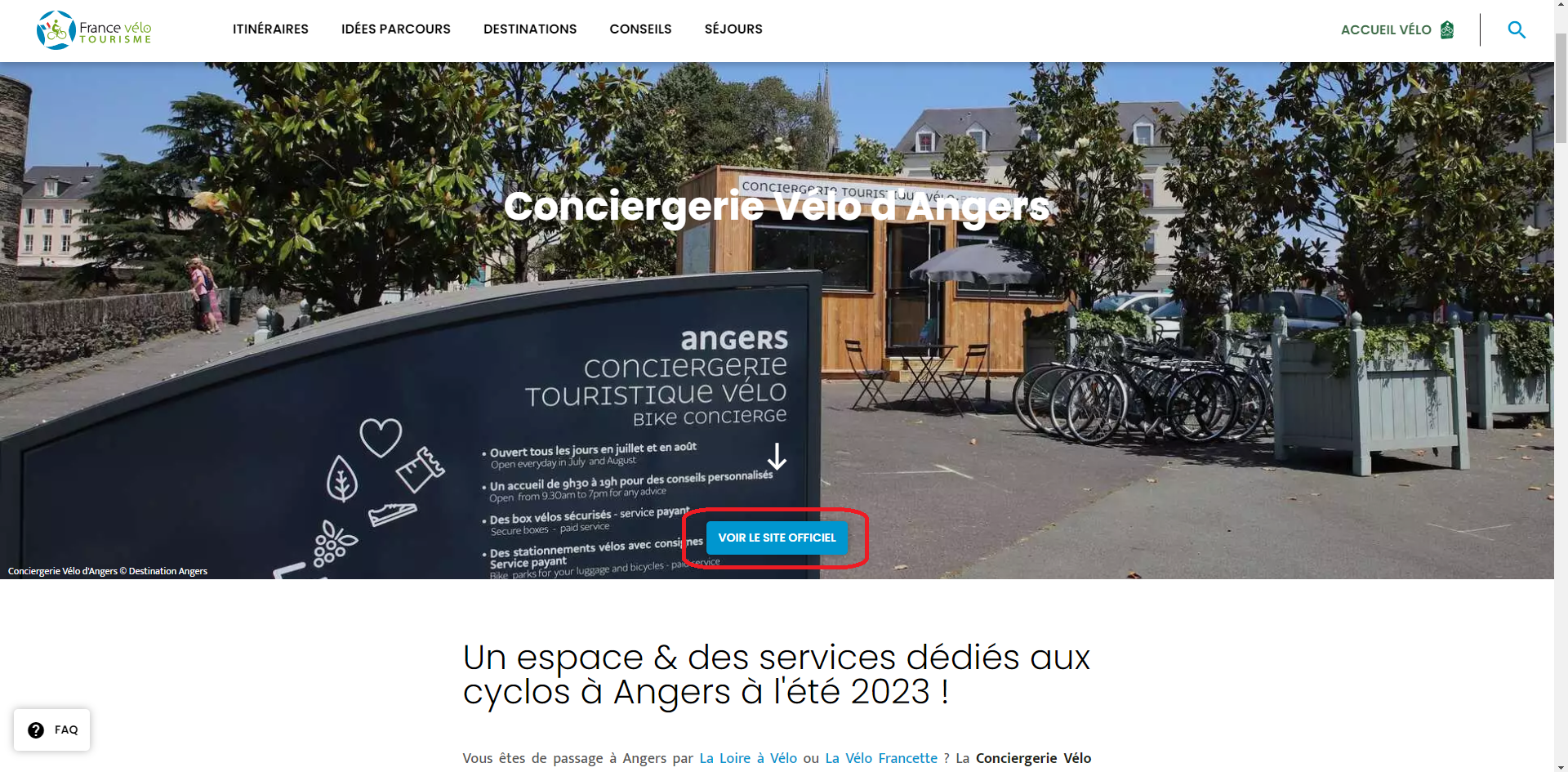Open the FAQ help button
Screen dimensions: 1568x772
coord(52,730)
